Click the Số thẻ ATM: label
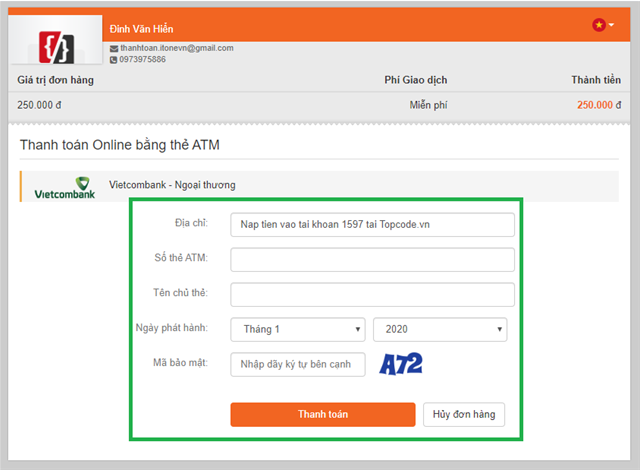 click(181, 258)
